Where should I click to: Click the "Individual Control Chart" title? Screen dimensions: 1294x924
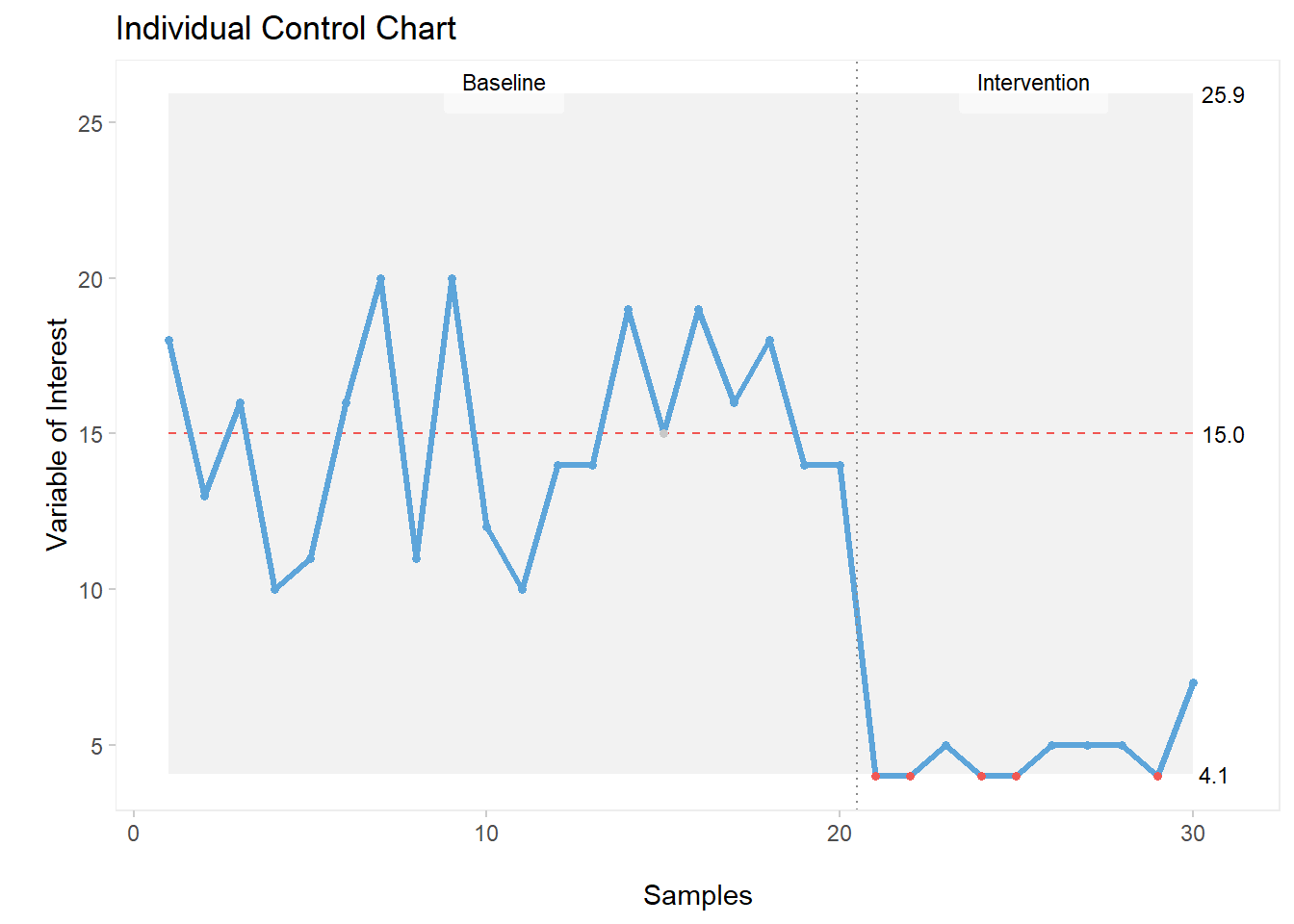[286, 29]
